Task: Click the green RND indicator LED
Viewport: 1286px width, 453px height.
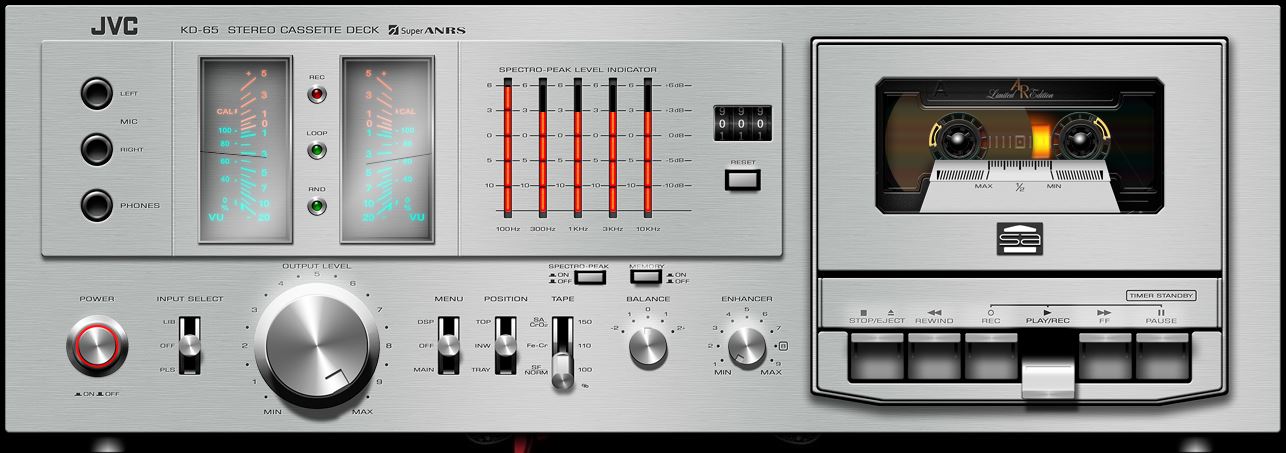Action: click(x=317, y=207)
